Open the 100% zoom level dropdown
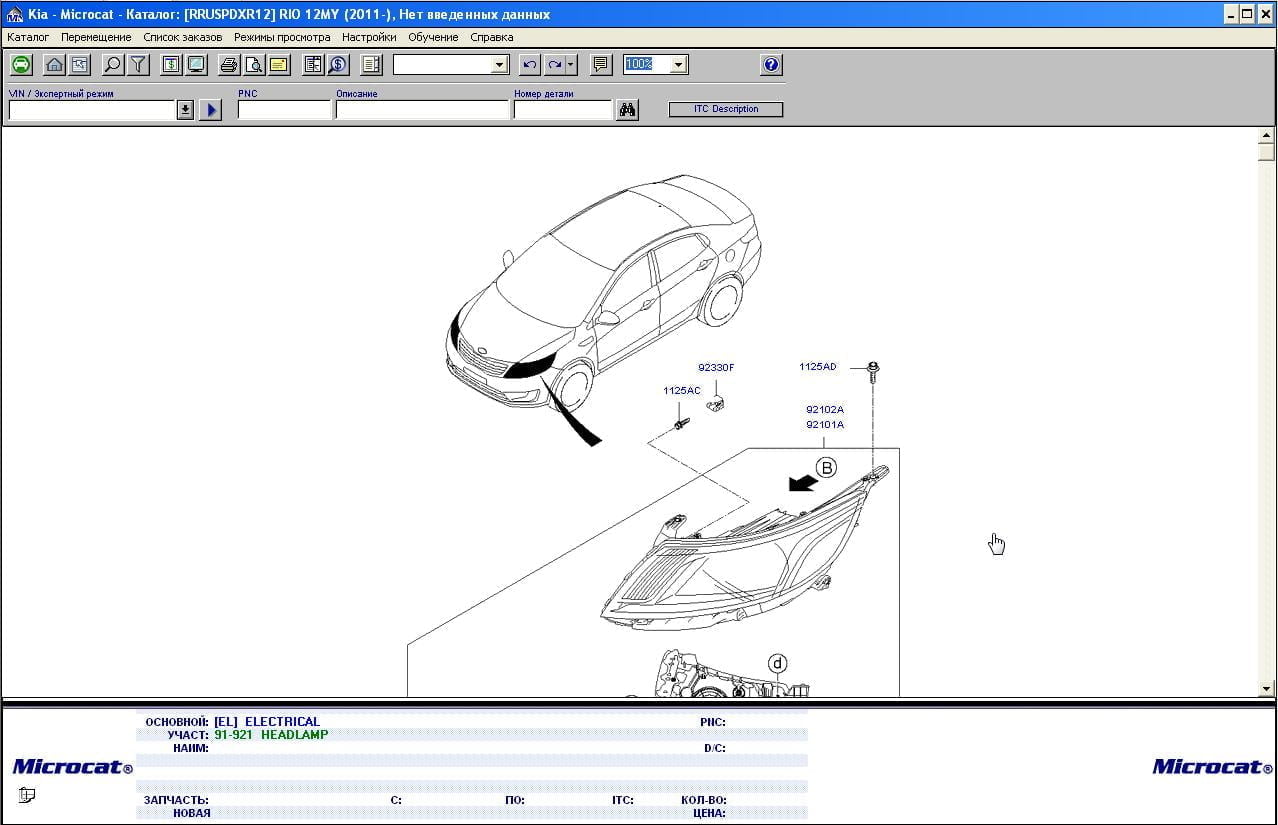 tap(679, 65)
